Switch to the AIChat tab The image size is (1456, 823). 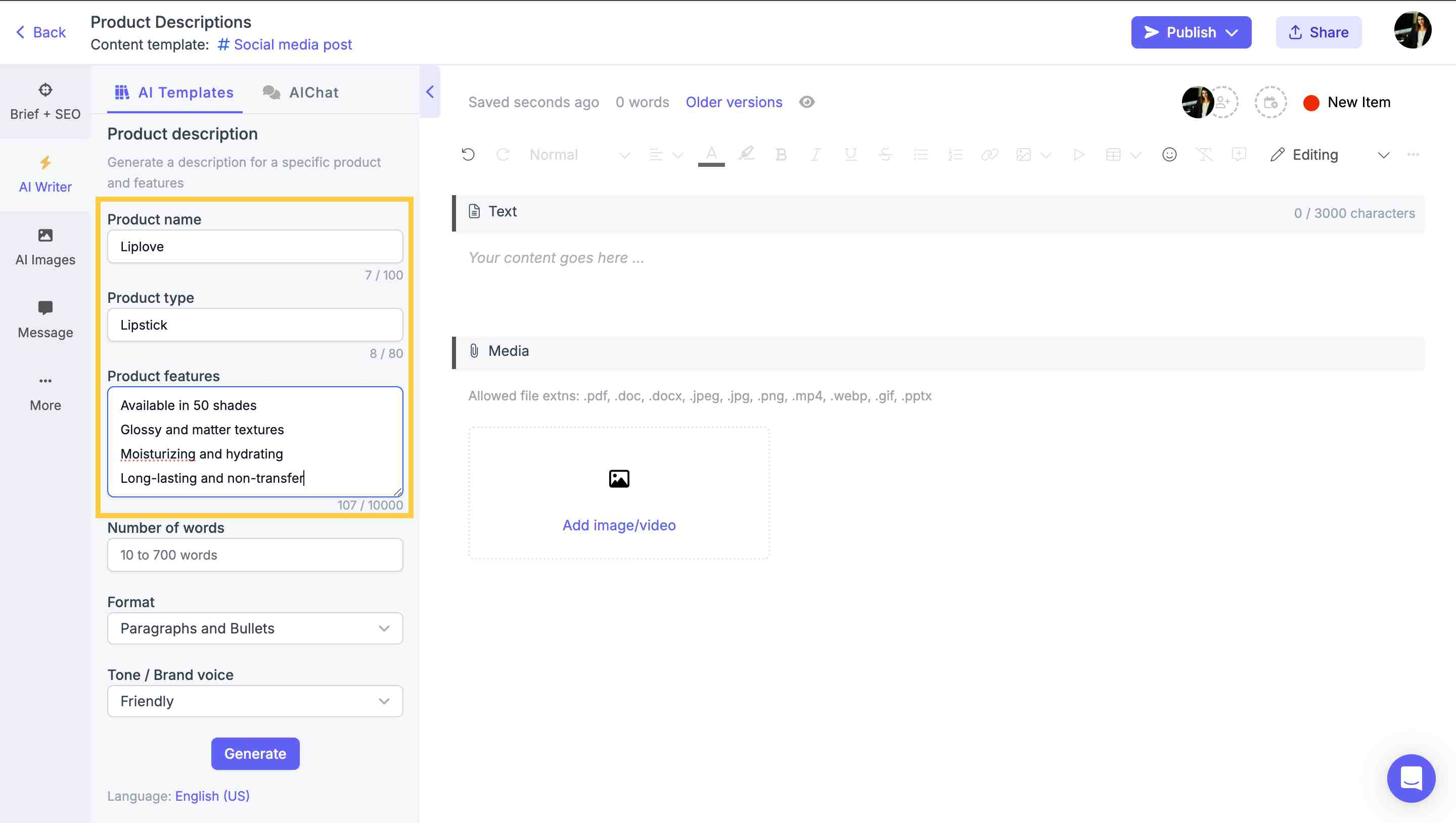point(313,92)
